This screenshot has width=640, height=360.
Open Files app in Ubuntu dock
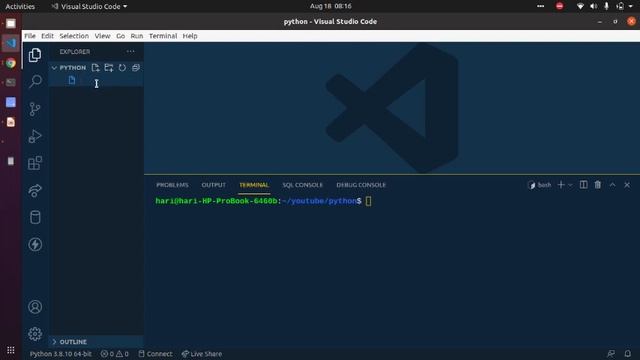(11, 23)
